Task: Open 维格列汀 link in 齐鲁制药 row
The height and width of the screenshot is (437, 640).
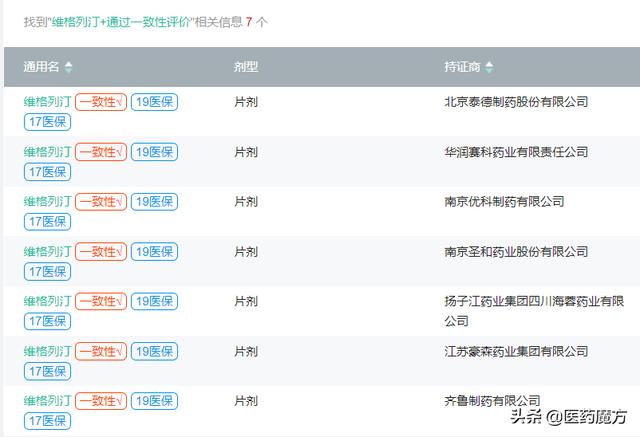Action: tap(47, 401)
